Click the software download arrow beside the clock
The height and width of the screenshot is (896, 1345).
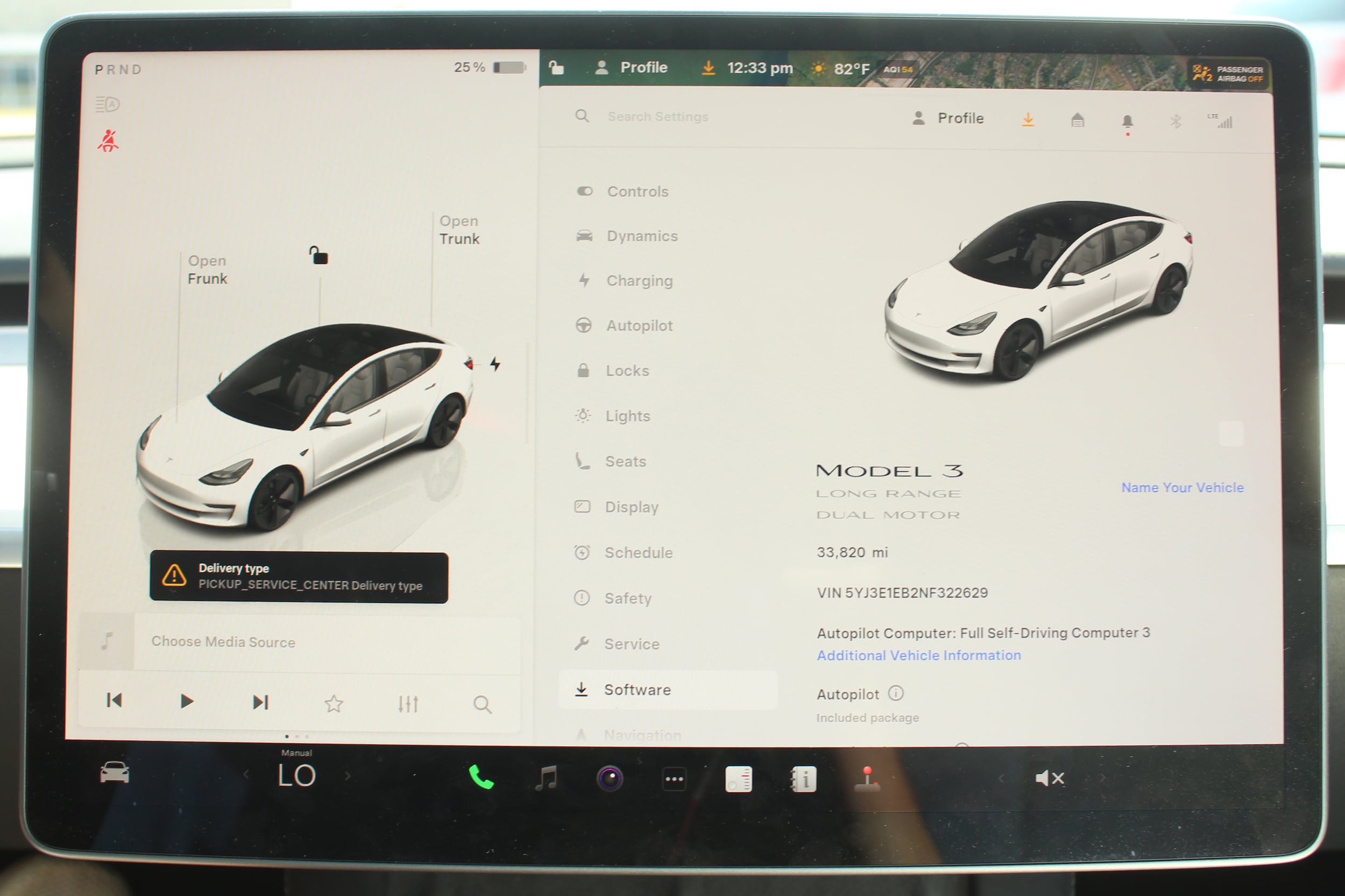pos(708,68)
